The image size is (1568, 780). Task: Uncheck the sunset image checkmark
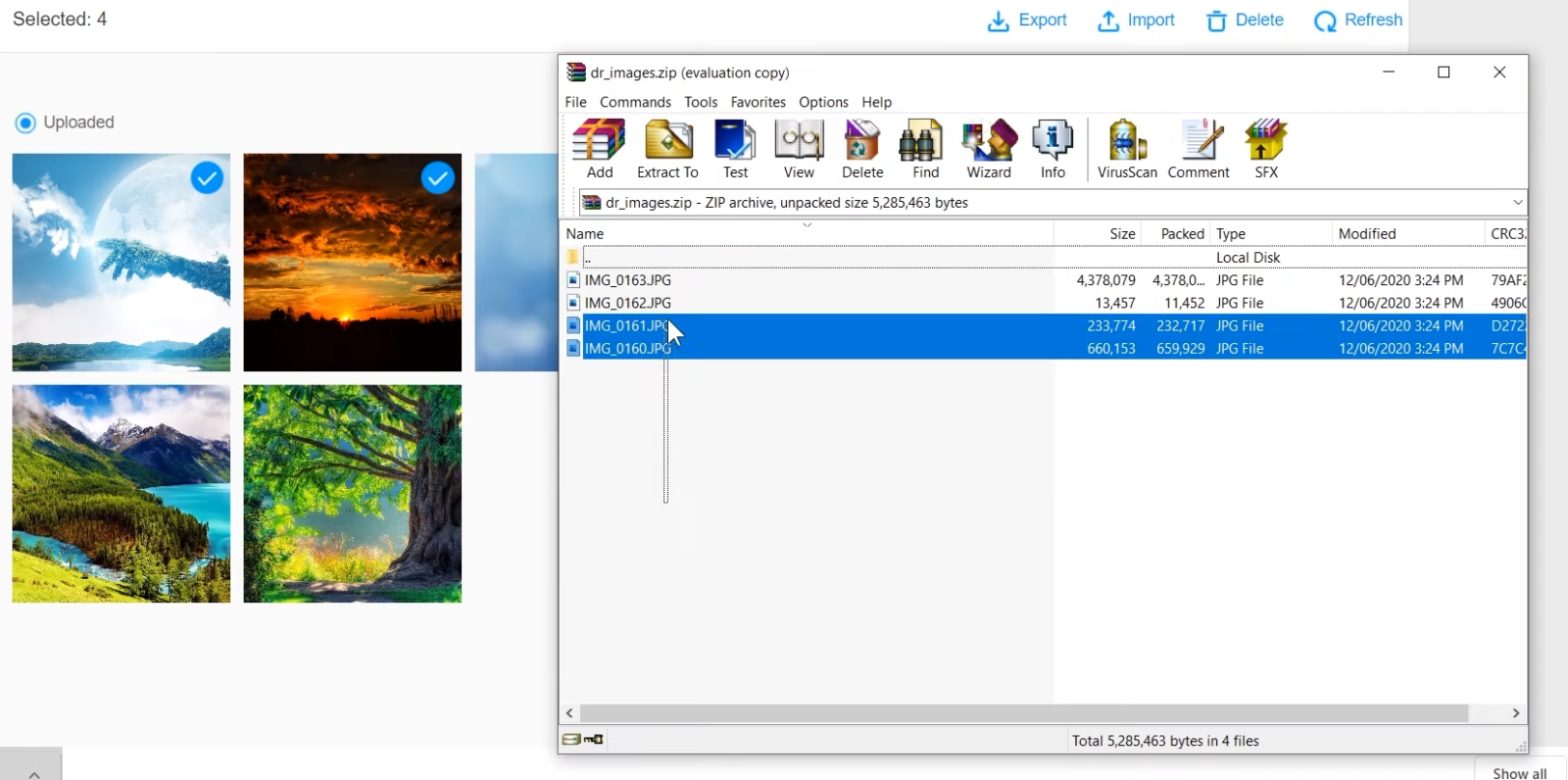pos(438,177)
